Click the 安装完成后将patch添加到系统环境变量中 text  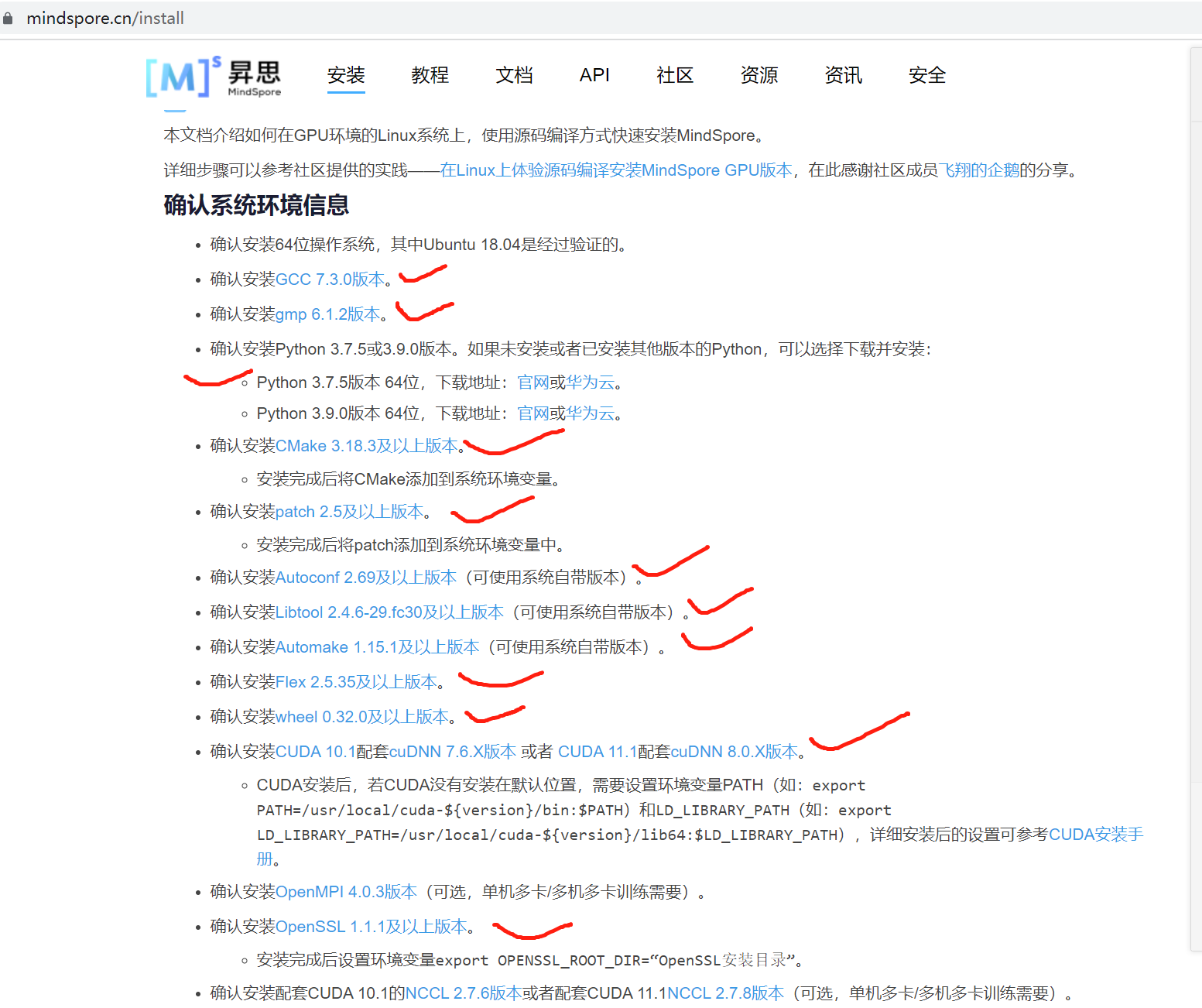pos(411,545)
